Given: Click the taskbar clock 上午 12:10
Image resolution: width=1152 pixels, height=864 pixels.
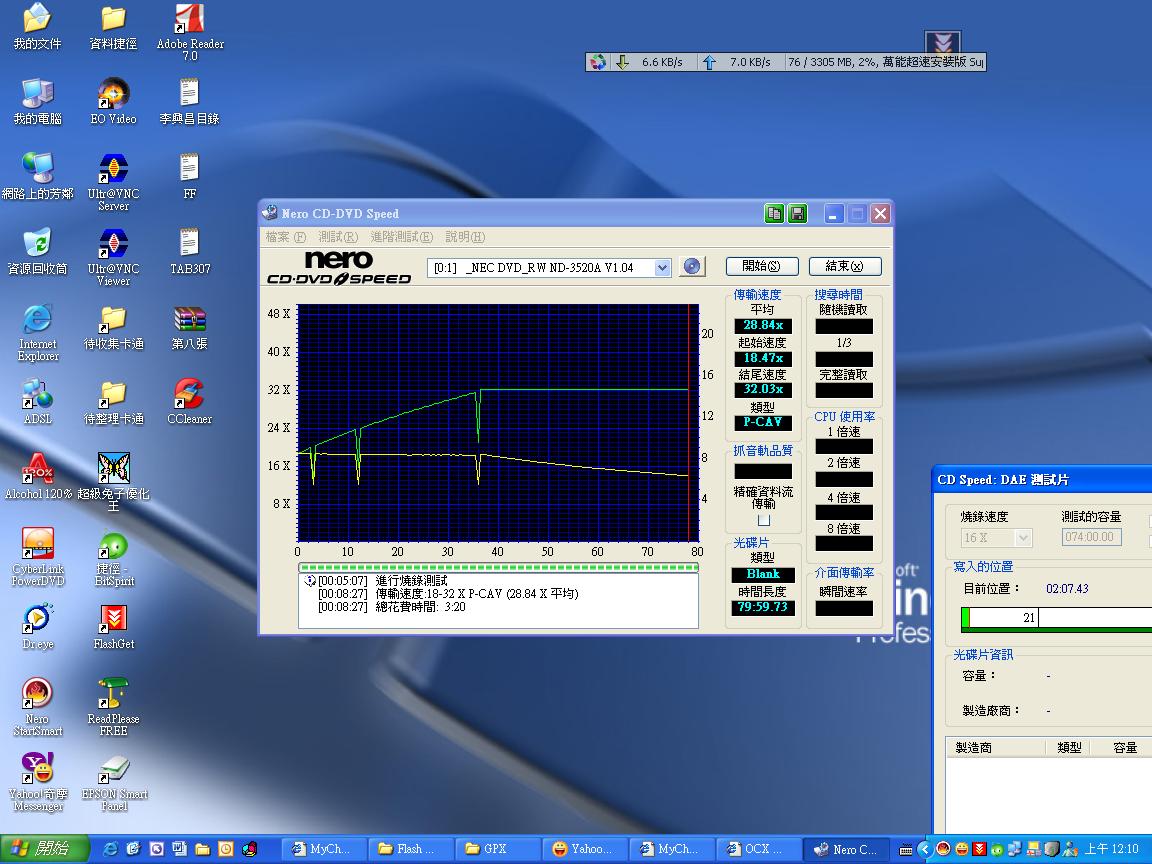Looking at the screenshot, I should [x=1112, y=849].
